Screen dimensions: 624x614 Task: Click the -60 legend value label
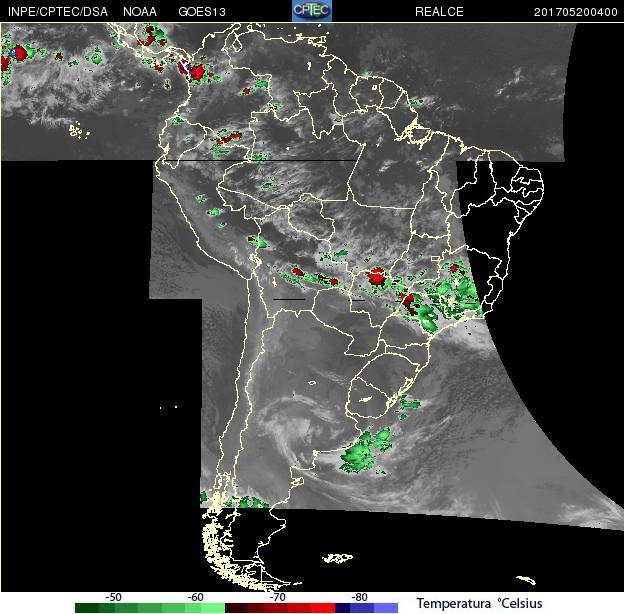[195, 597]
